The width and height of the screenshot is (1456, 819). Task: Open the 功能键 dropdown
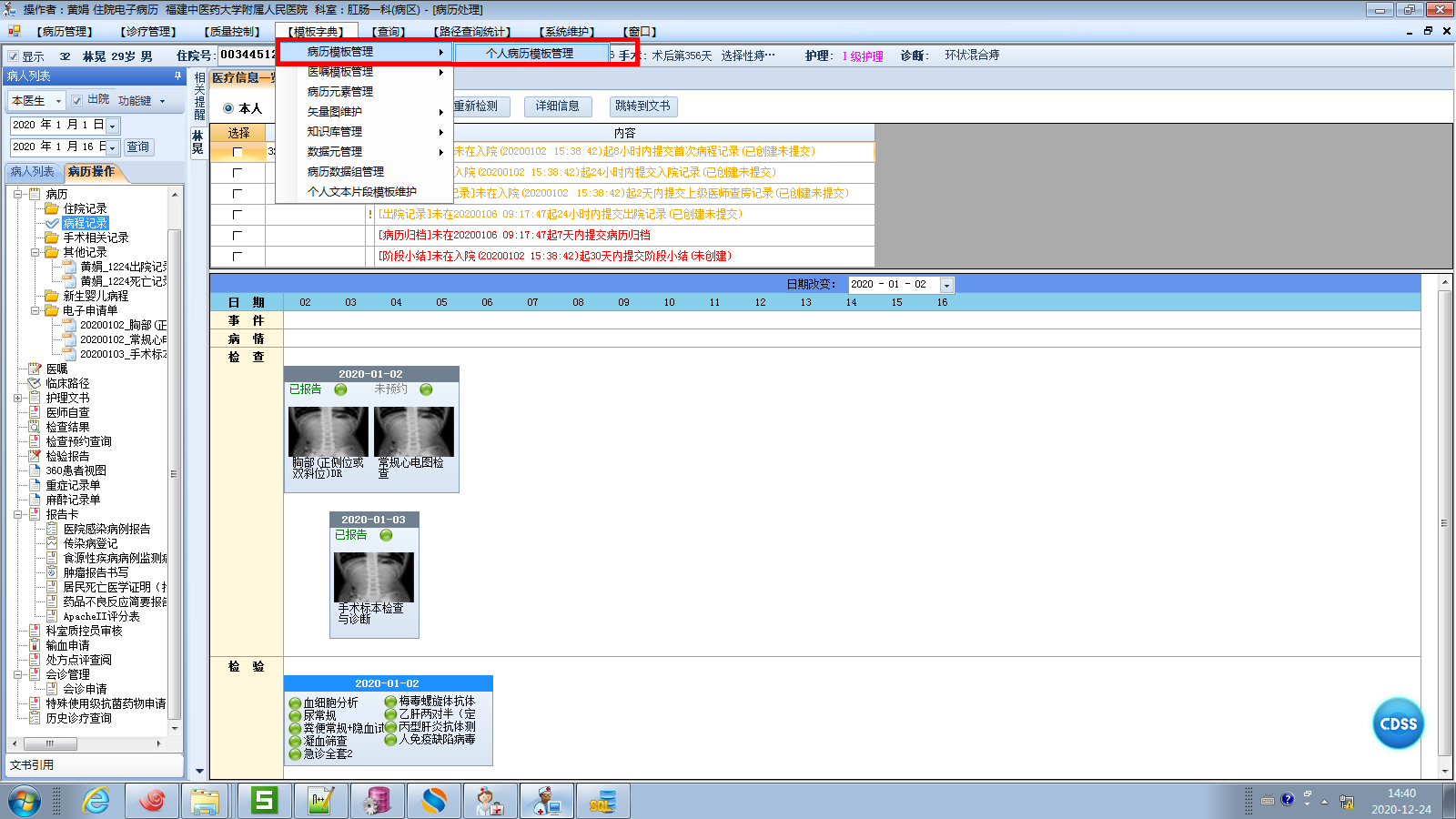coord(141,101)
